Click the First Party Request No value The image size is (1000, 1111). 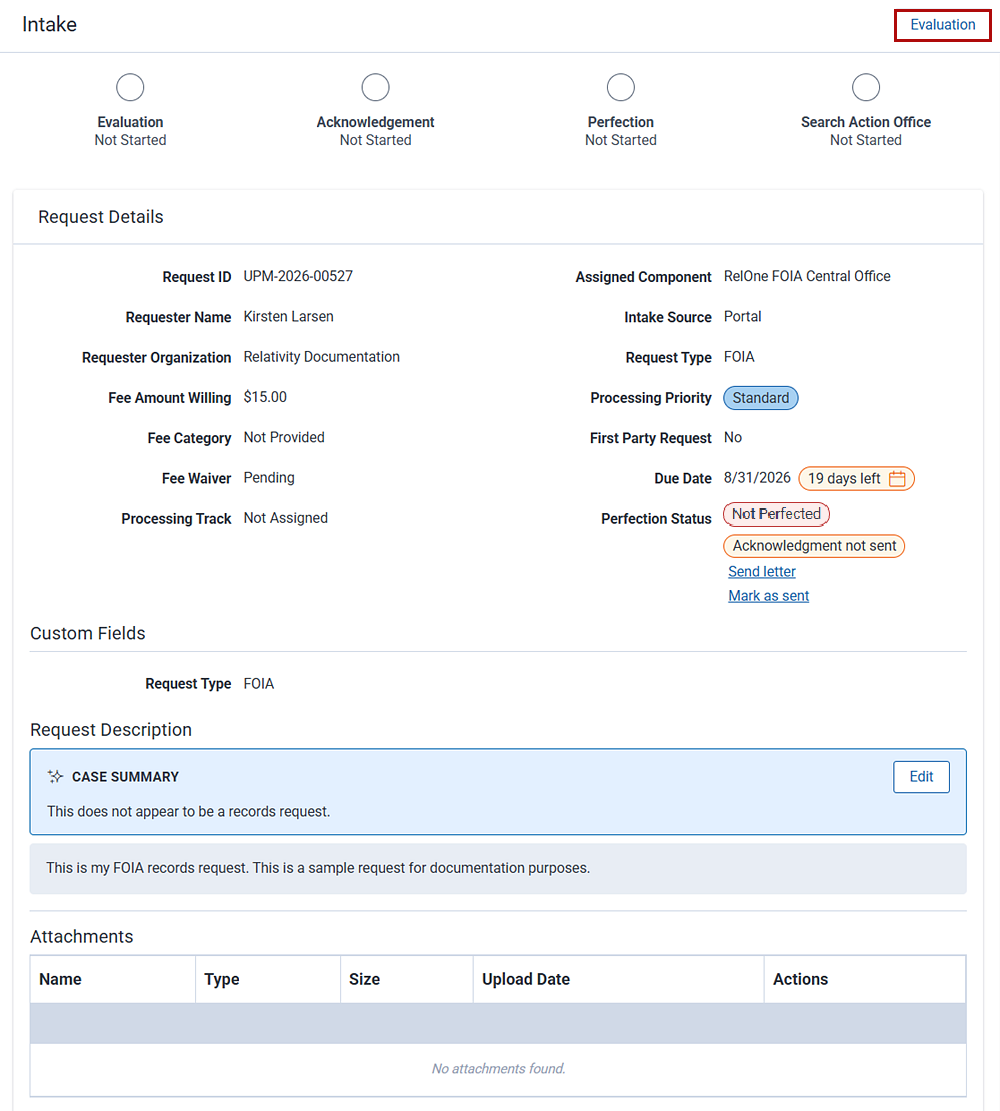733,437
